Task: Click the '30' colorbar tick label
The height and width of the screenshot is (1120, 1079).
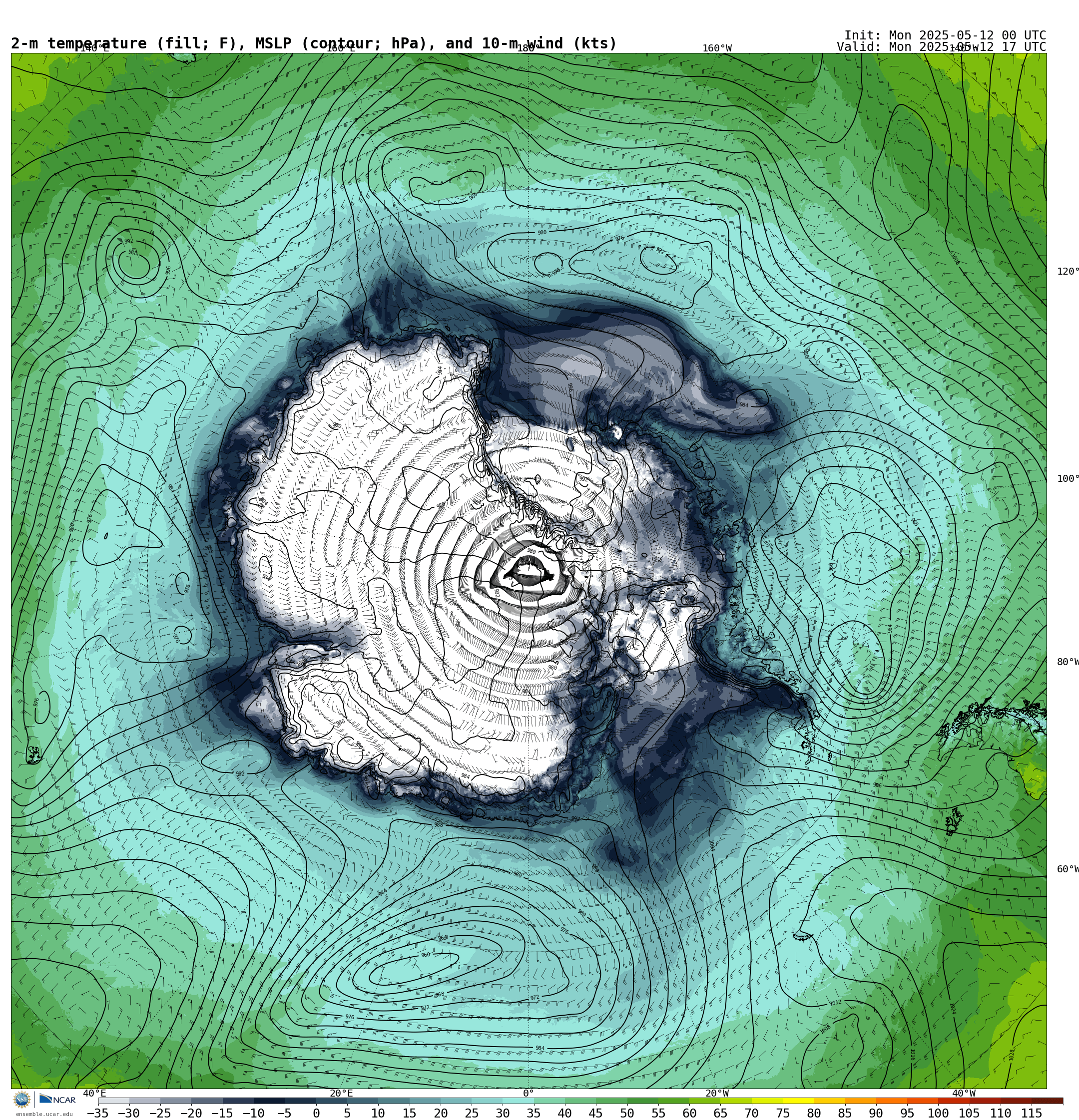Action: point(503,1113)
